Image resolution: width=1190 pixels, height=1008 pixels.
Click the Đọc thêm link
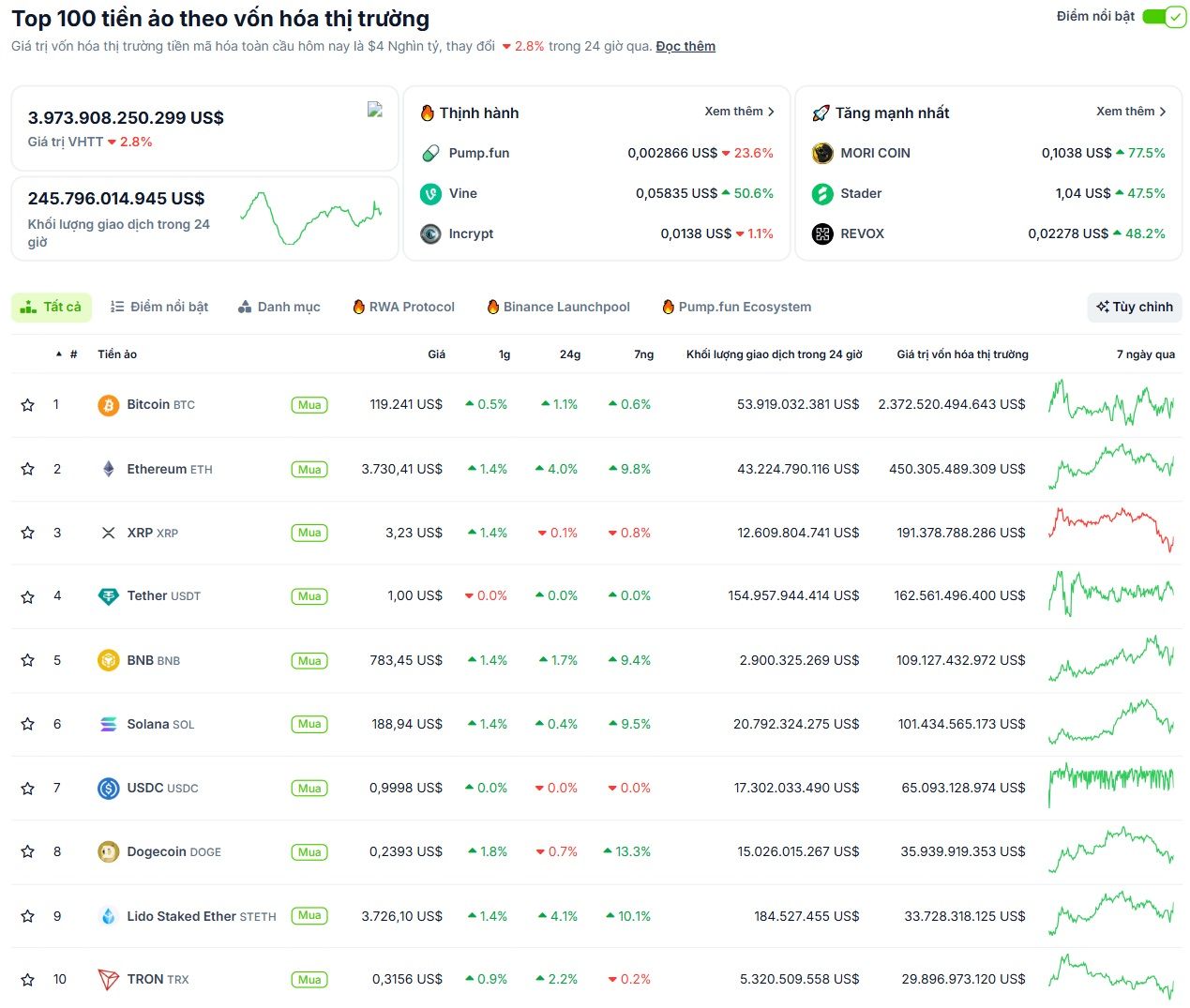(685, 46)
